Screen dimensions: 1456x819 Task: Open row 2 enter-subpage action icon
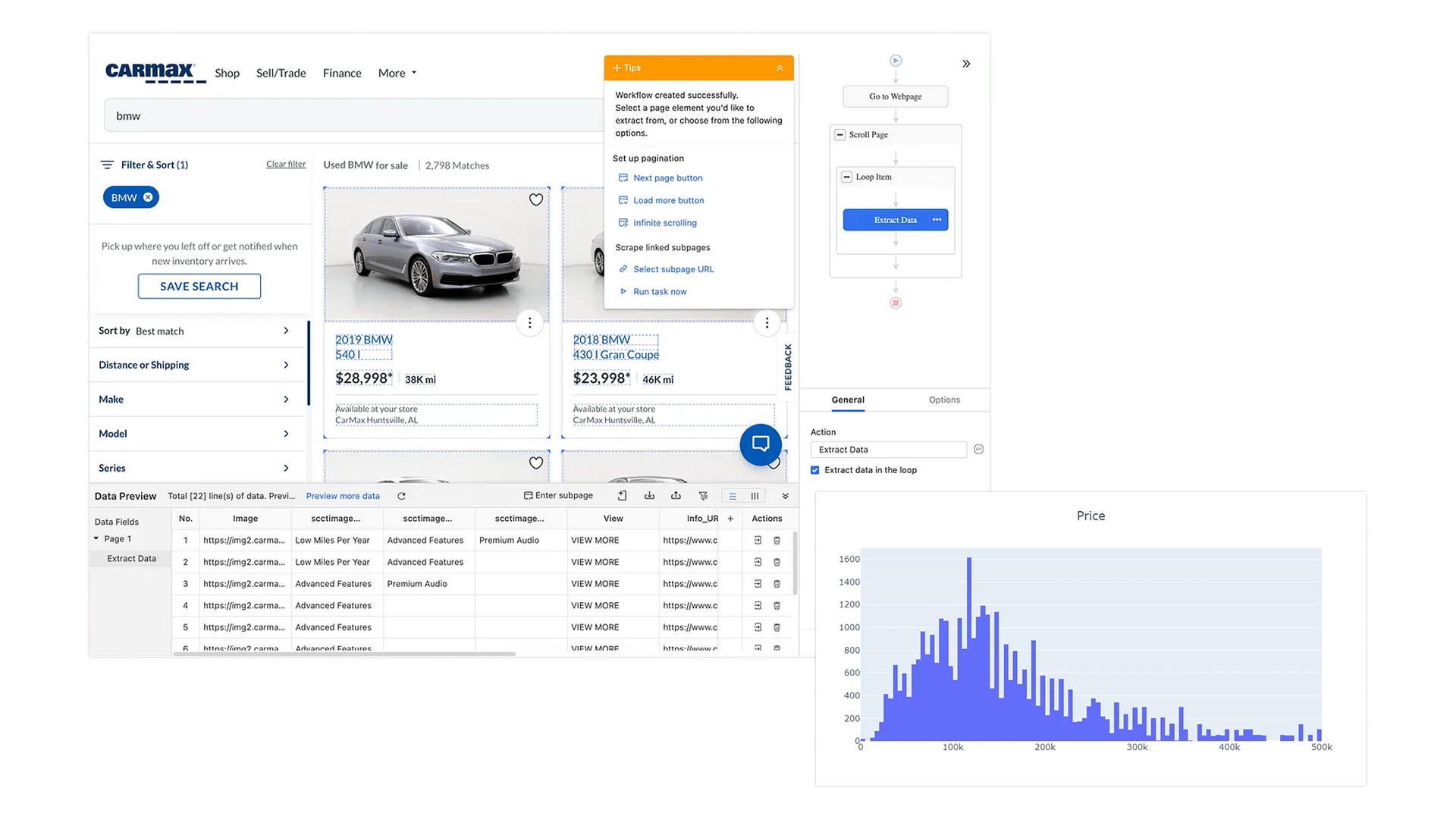pos(758,562)
